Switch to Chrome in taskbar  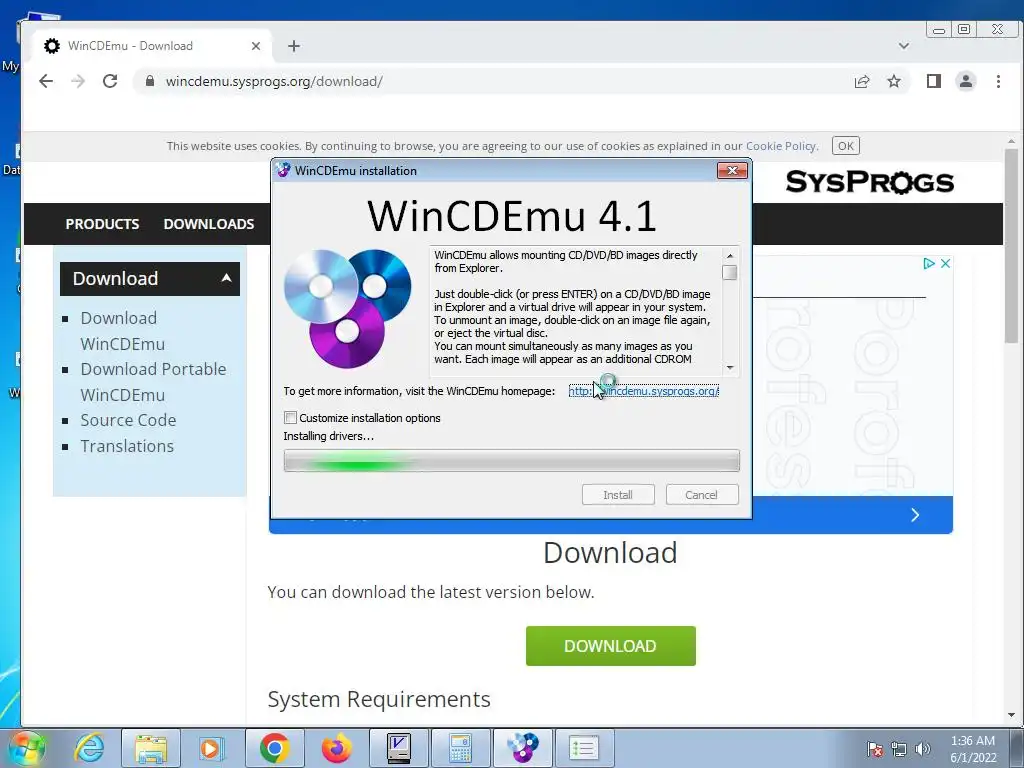(274, 748)
